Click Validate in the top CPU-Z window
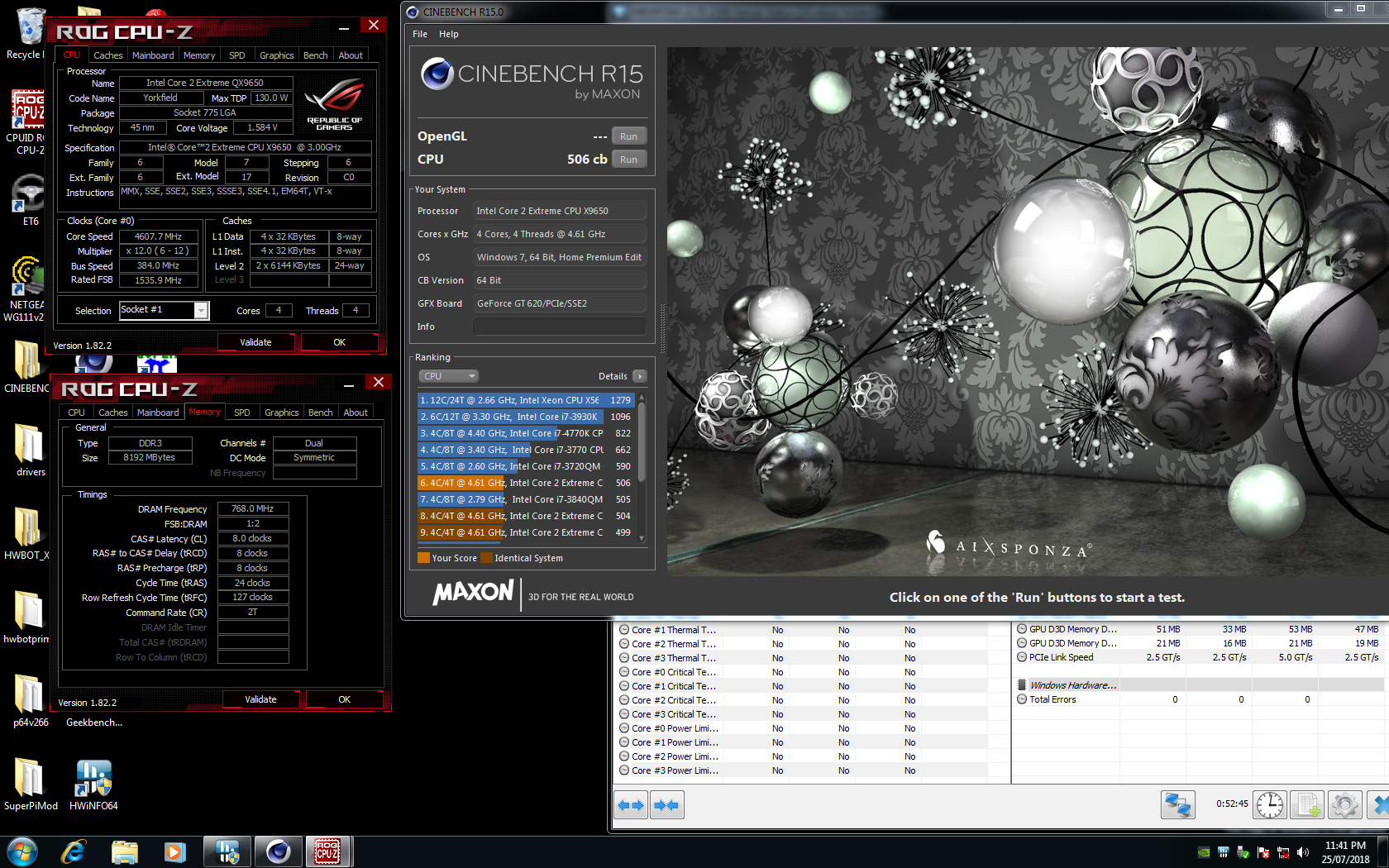The image size is (1389, 868). coord(255,342)
